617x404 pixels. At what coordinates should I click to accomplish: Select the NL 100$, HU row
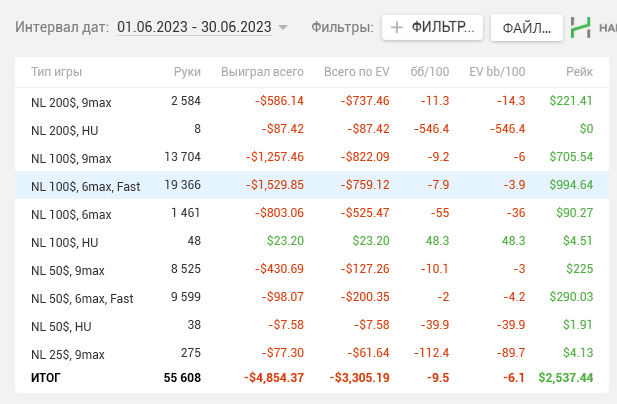[x=312, y=241]
